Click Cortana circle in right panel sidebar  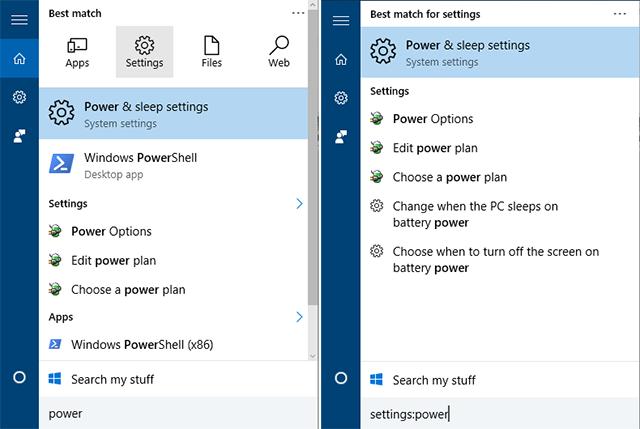(x=341, y=378)
